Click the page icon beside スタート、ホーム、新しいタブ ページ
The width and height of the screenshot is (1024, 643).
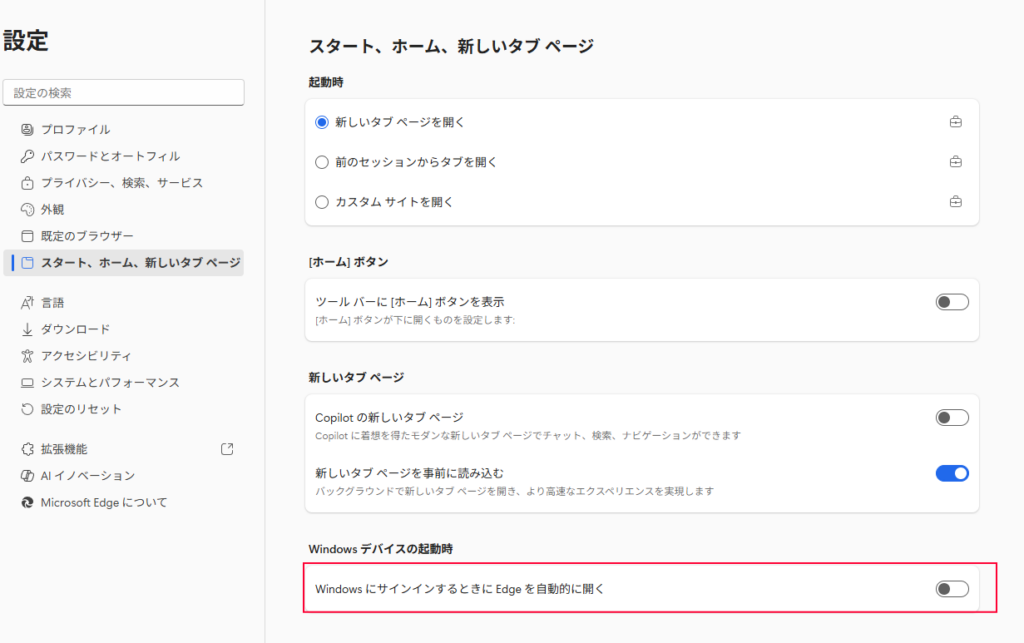(27, 262)
